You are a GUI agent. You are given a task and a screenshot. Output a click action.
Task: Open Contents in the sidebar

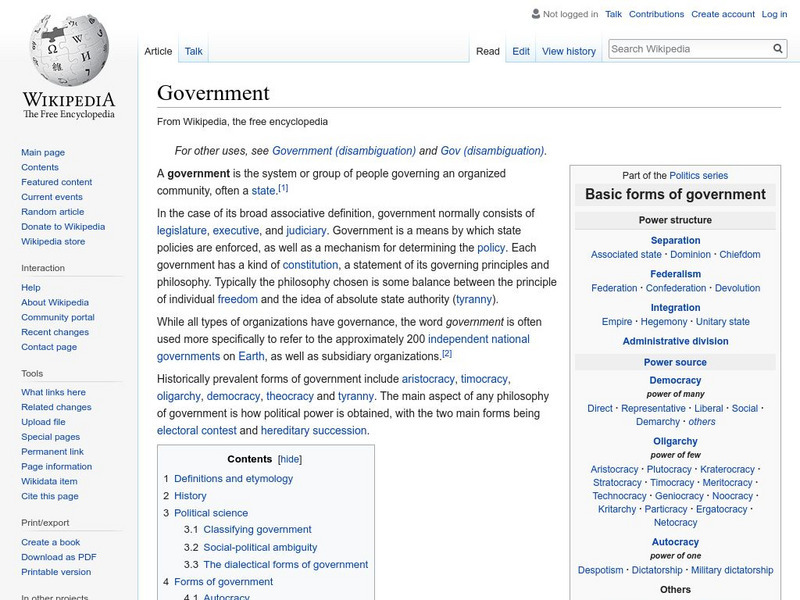[40, 167]
